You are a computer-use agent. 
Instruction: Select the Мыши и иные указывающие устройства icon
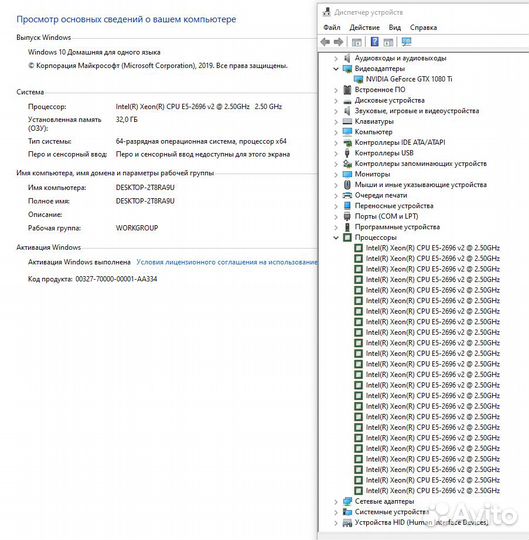pyautogui.click(x=347, y=185)
